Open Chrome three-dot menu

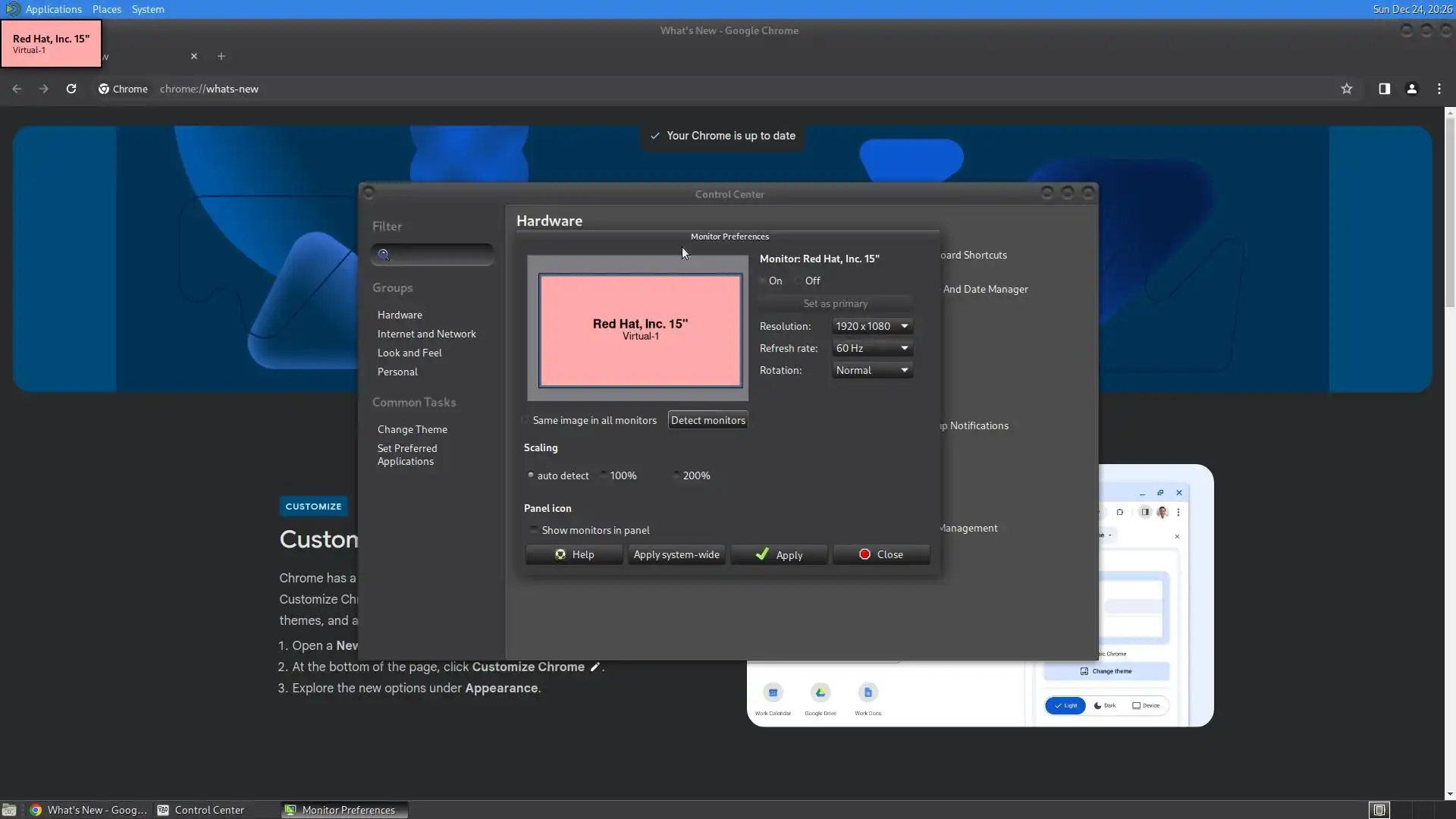[1439, 89]
